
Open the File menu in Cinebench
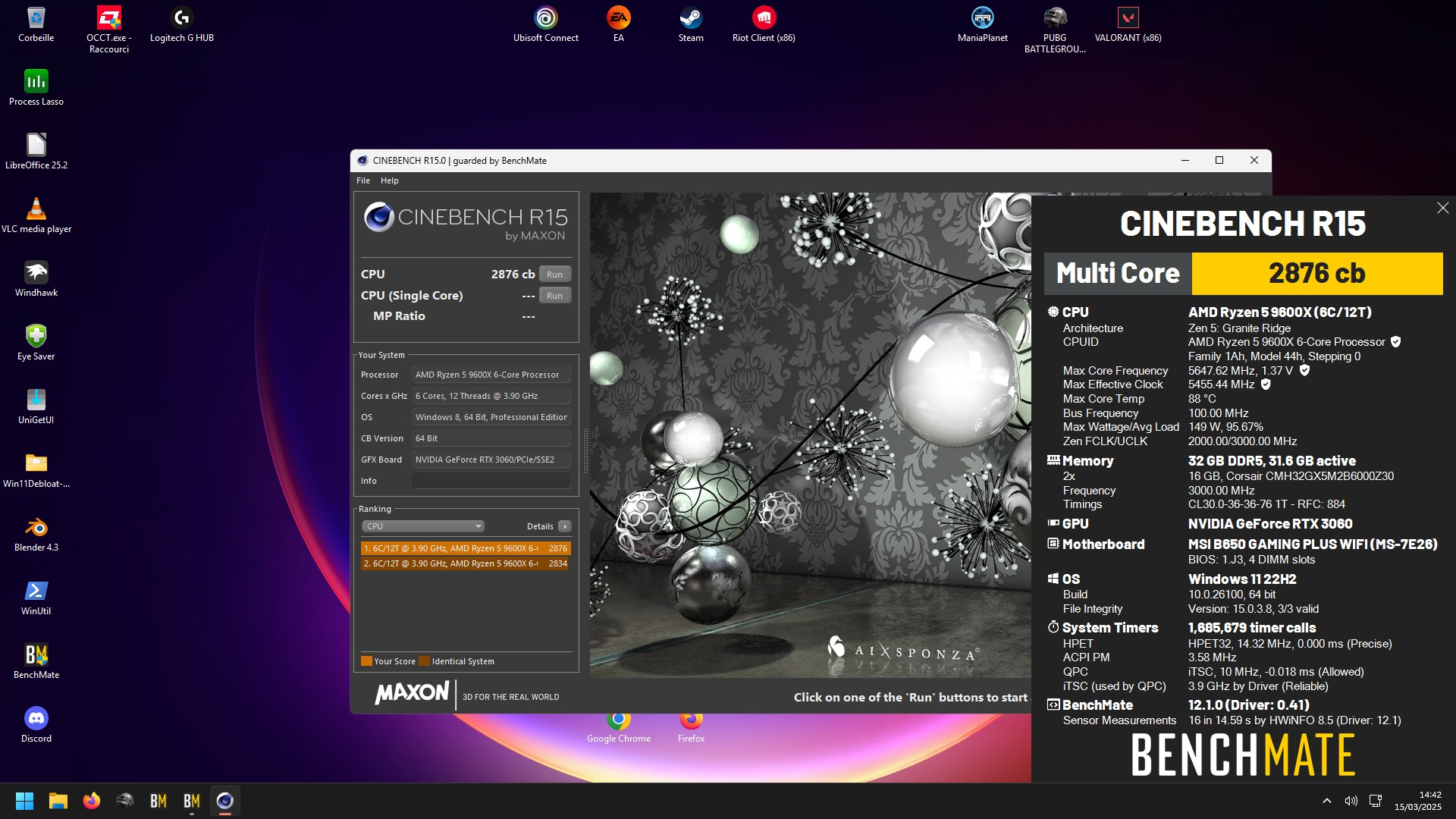(x=363, y=180)
